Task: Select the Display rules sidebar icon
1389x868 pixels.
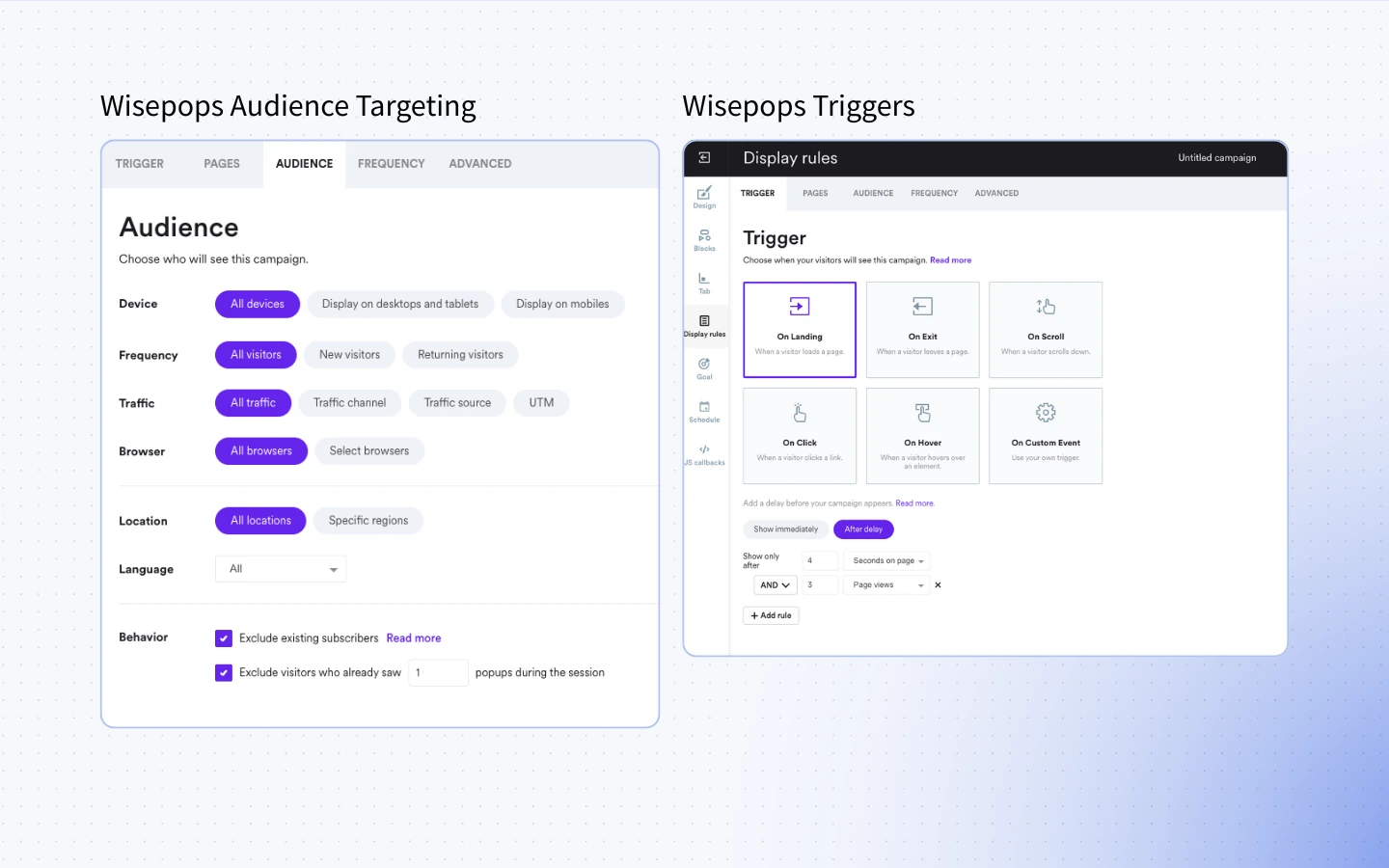Action: pyautogui.click(x=704, y=326)
